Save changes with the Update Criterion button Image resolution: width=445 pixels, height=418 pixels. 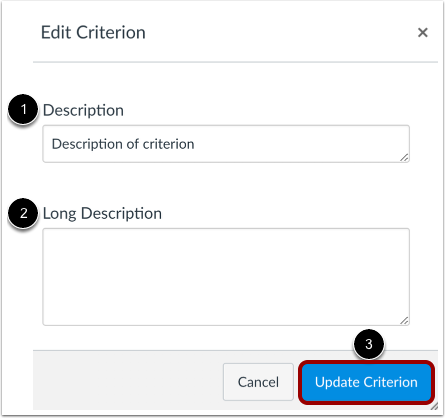tap(366, 382)
